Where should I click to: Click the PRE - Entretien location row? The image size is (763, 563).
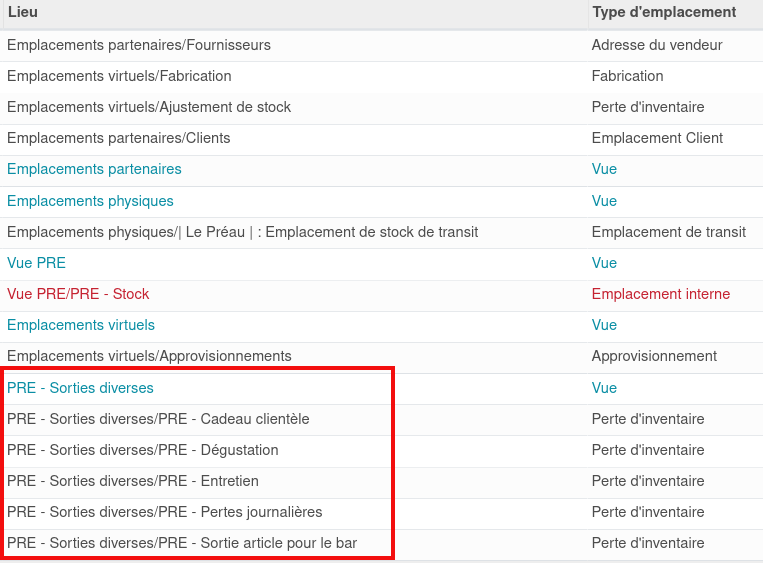(133, 481)
